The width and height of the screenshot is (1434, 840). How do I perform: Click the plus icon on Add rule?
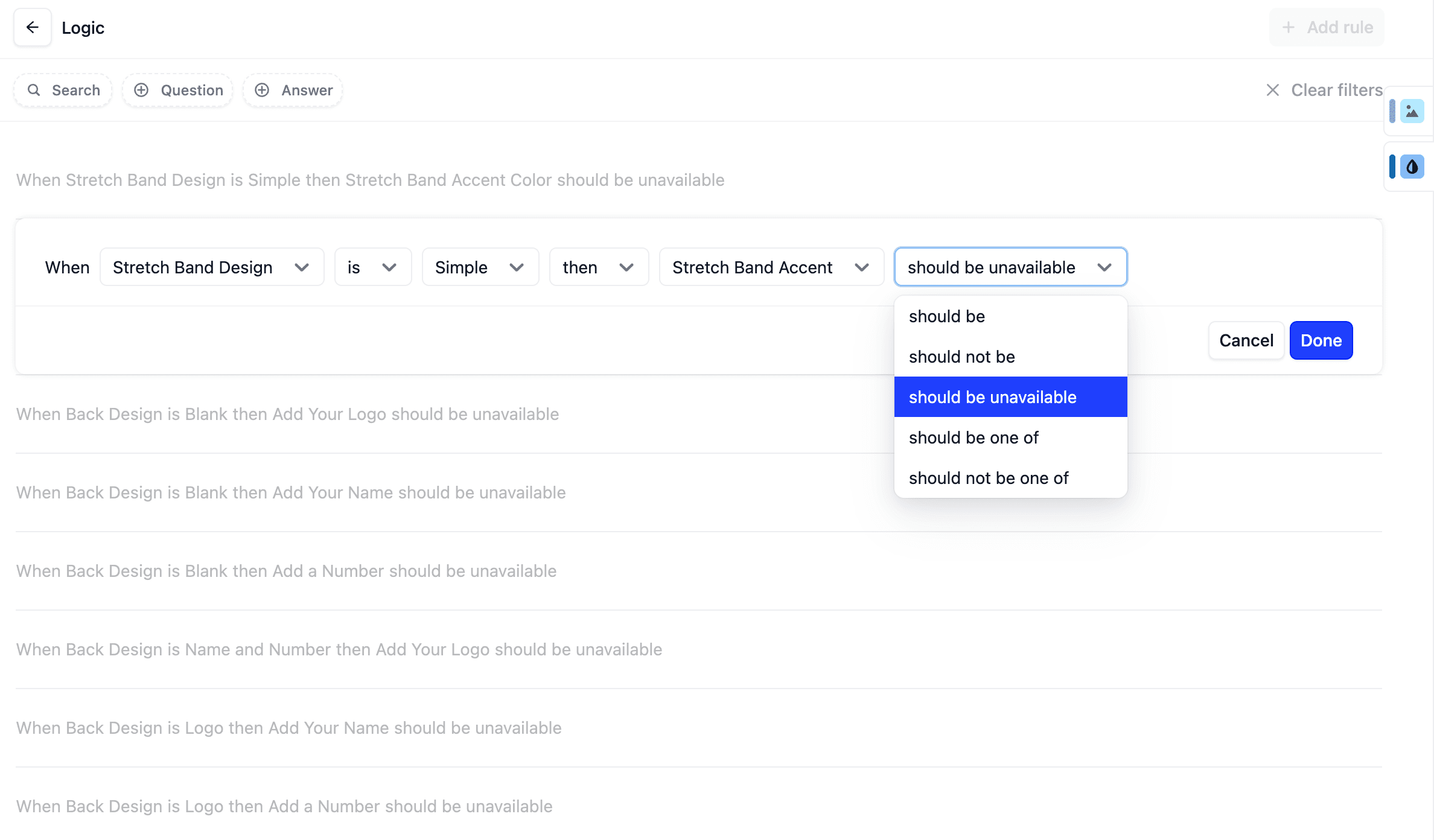click(x=1288, y=28)
